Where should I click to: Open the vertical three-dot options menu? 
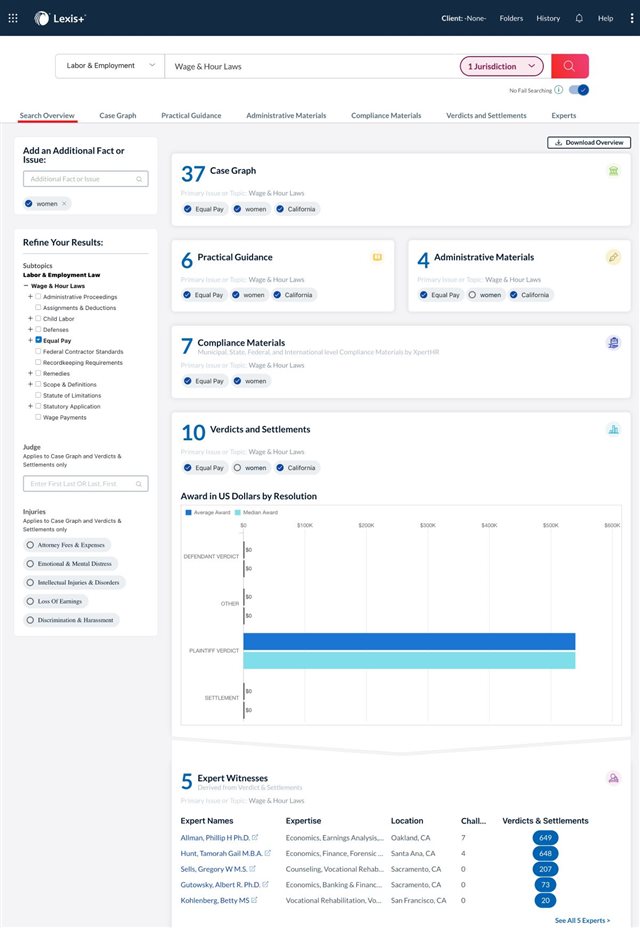pos(632,18)
